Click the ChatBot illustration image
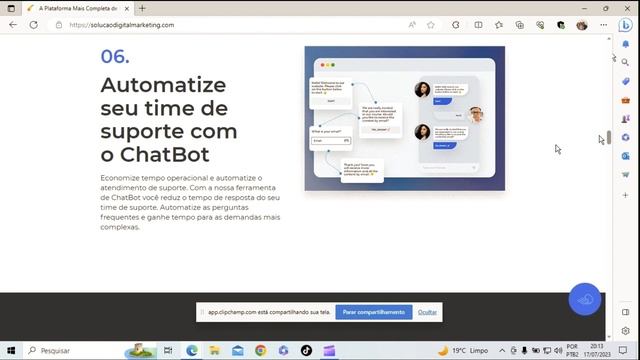The width and height of the screenshot is (640, 360). click(404, 118)
